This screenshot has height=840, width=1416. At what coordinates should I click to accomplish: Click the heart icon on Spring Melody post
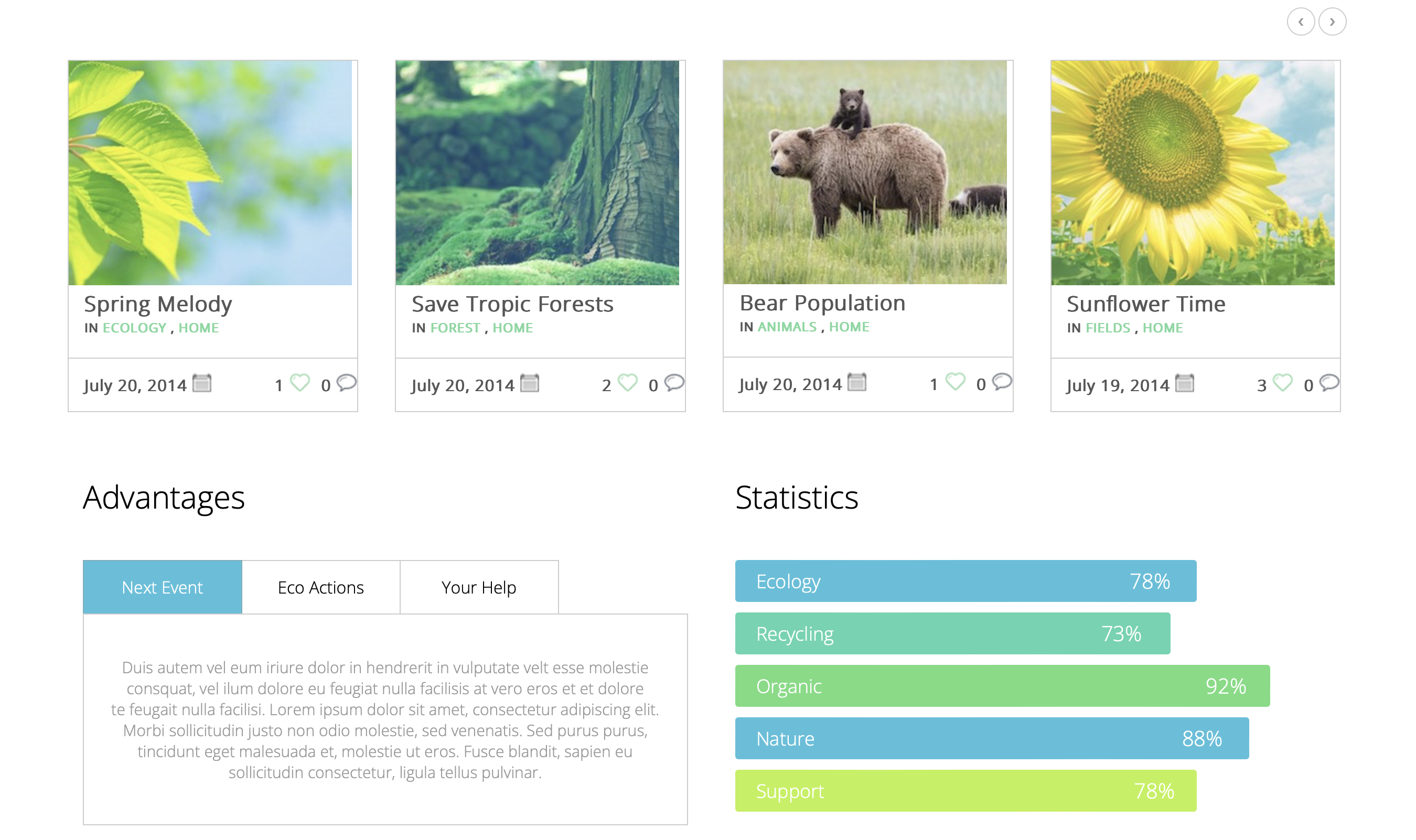pyautogui.click(x=300, y=383)
